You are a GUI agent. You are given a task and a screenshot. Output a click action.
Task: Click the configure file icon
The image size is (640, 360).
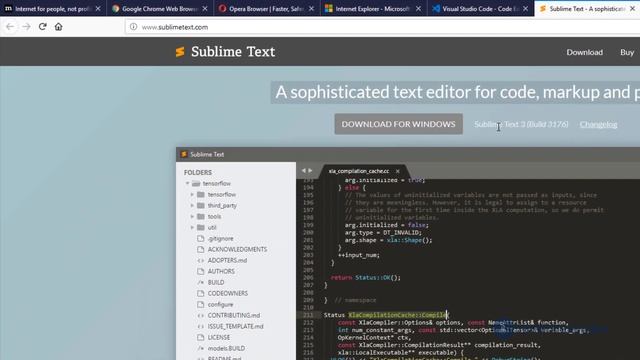(201, 304)
